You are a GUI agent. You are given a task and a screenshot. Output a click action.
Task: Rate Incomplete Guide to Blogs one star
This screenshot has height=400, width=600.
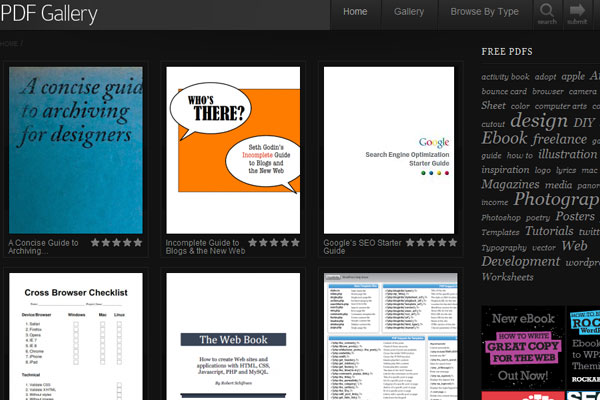[252, 242]
